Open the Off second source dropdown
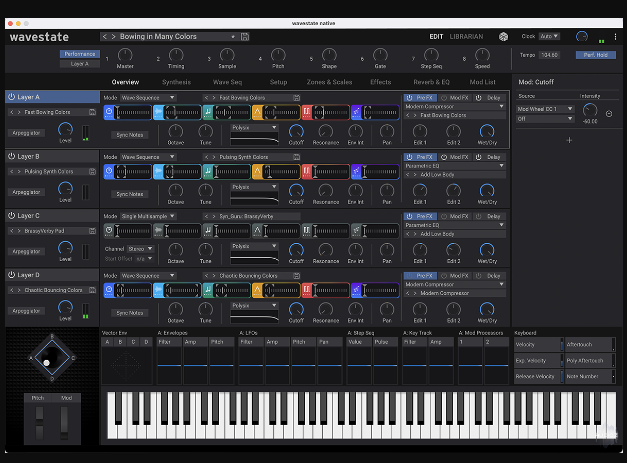The image size is (627, 463). point(545,119)
